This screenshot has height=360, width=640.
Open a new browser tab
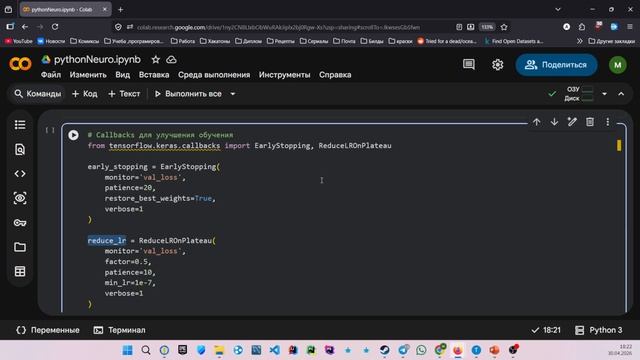[x=120, y=9]
